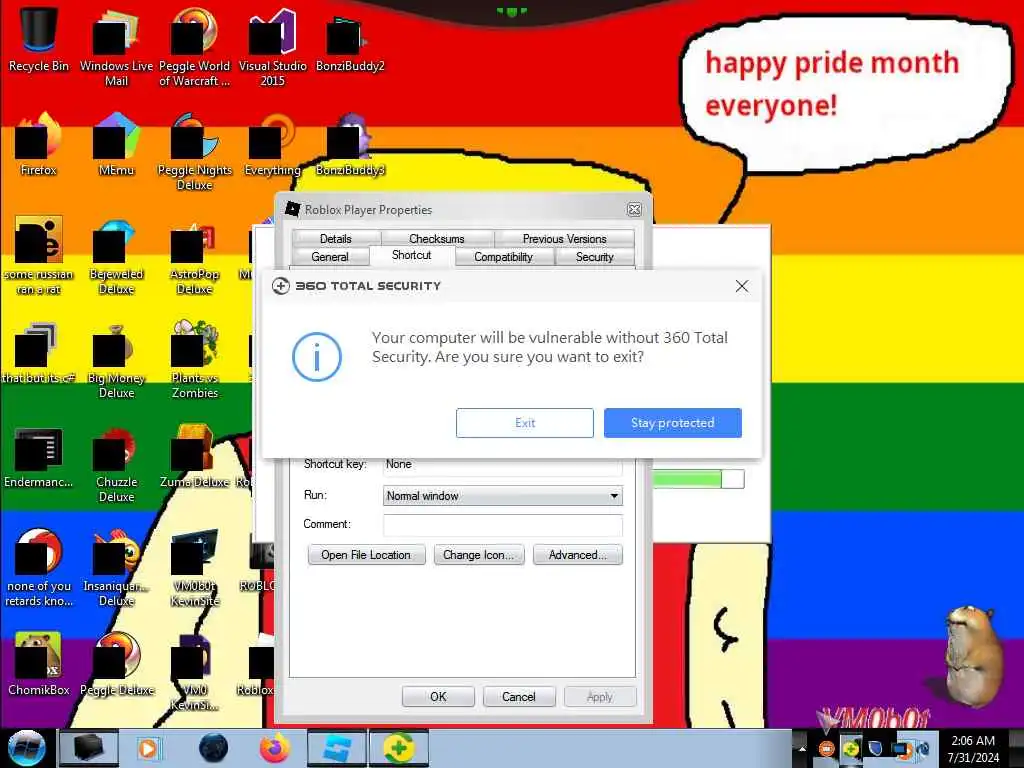Screen dimensions: 1024x768
Task: Click the 360 icon in system tray
Action: (850, 748)
